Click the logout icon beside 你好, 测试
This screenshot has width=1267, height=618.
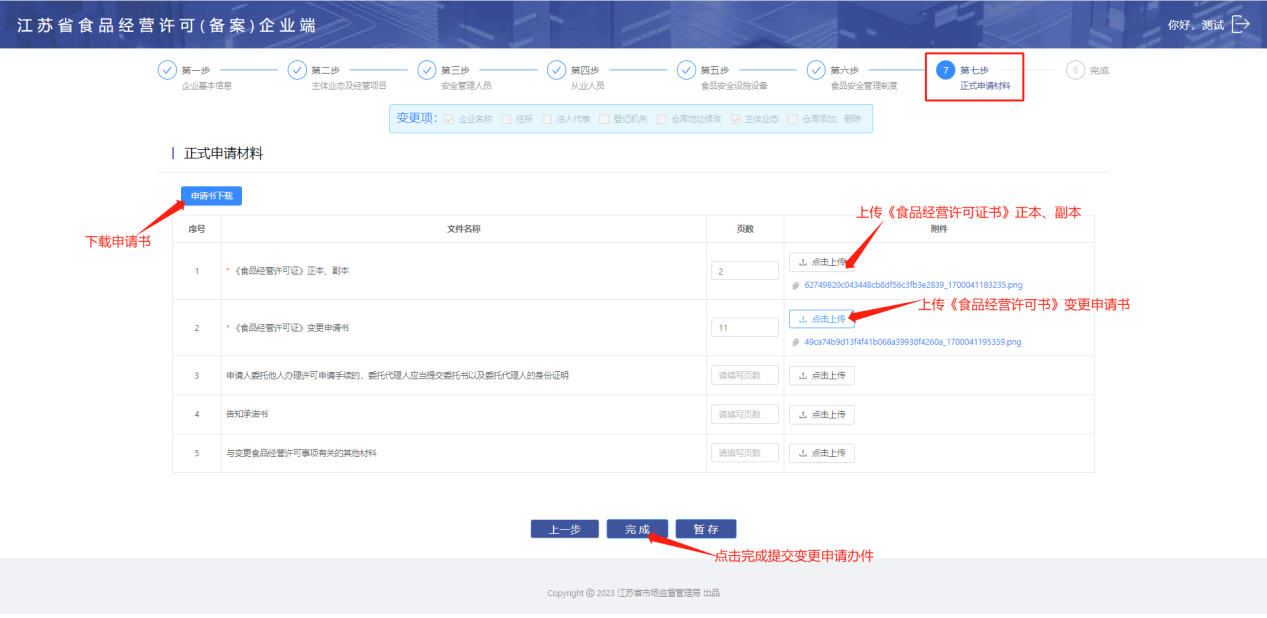(x=1241, y=24)
